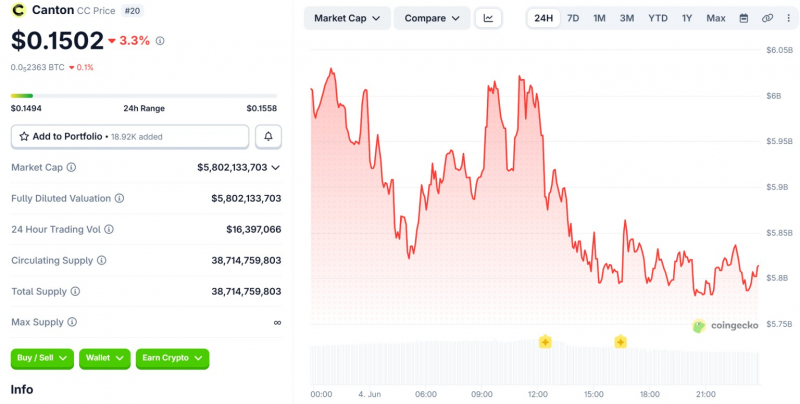
Task: Select the 3M time range tab
Action: tap(627, 18)
